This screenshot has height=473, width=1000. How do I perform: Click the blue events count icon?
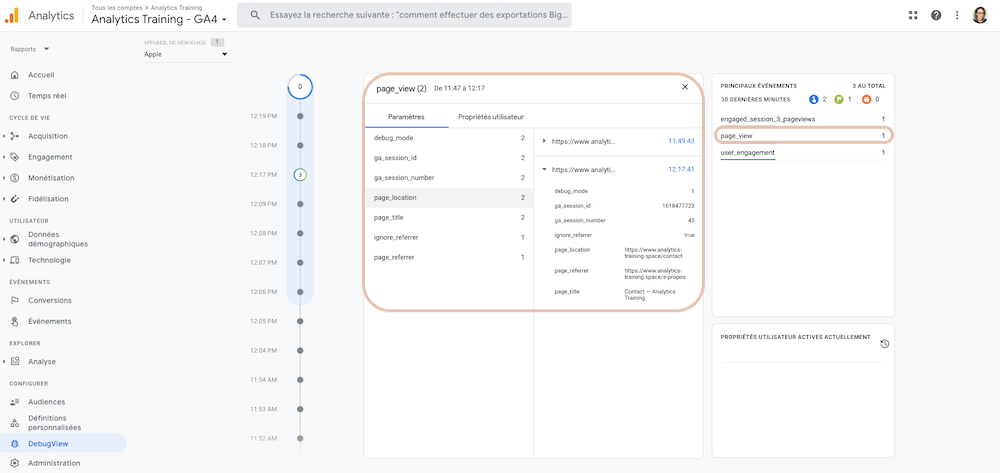[813, 99]
